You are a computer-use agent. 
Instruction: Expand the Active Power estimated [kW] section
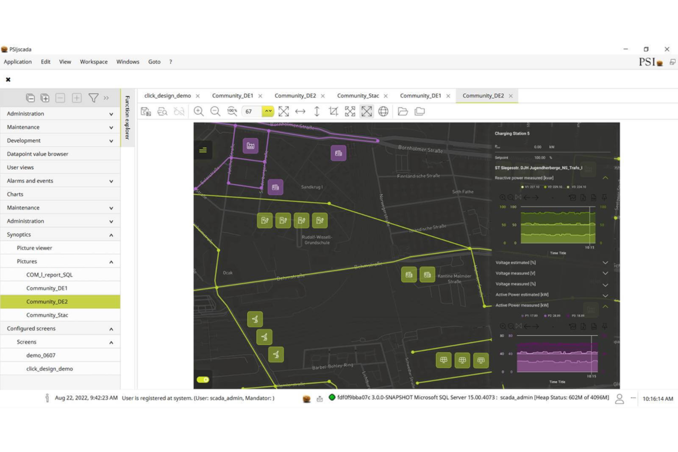pos(605,295)
